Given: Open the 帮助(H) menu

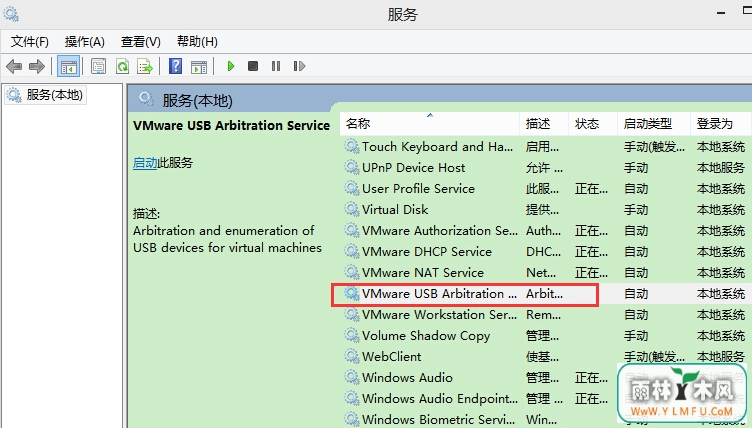Looking at the screenshot, I should (x=197, y=42).
